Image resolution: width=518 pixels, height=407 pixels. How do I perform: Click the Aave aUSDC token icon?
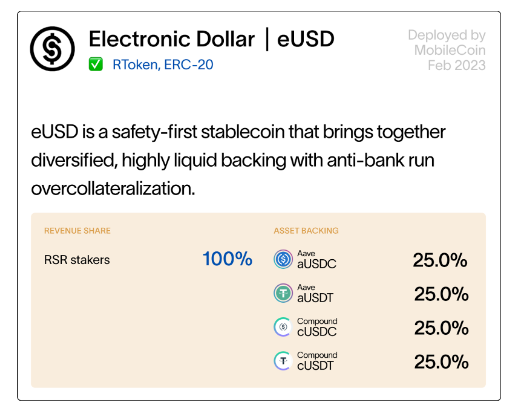point(283,259)
